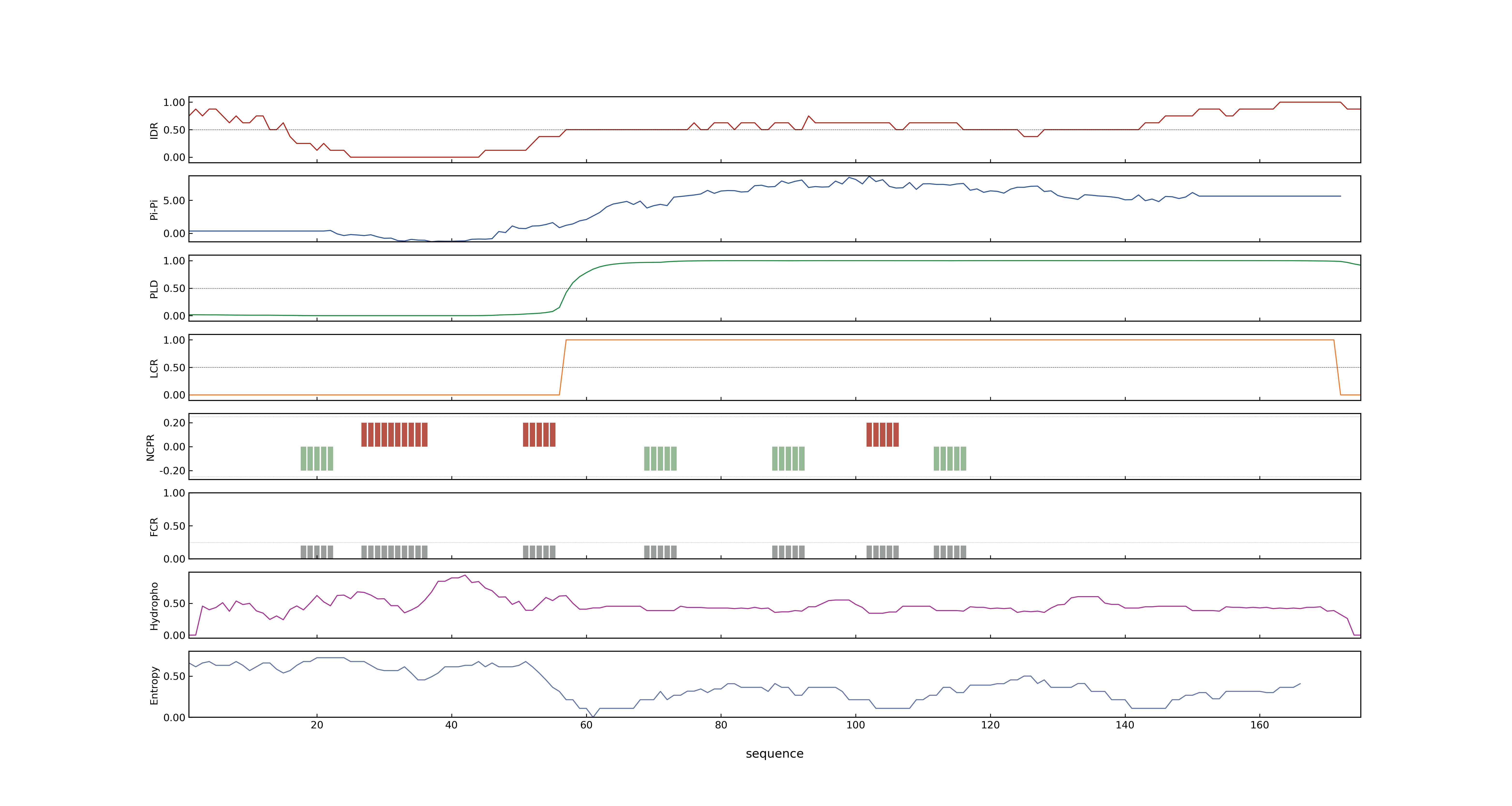Screen dimensions: 1512x806
Task: Click the Hydropho axis label
Action: tap(154, 606)
